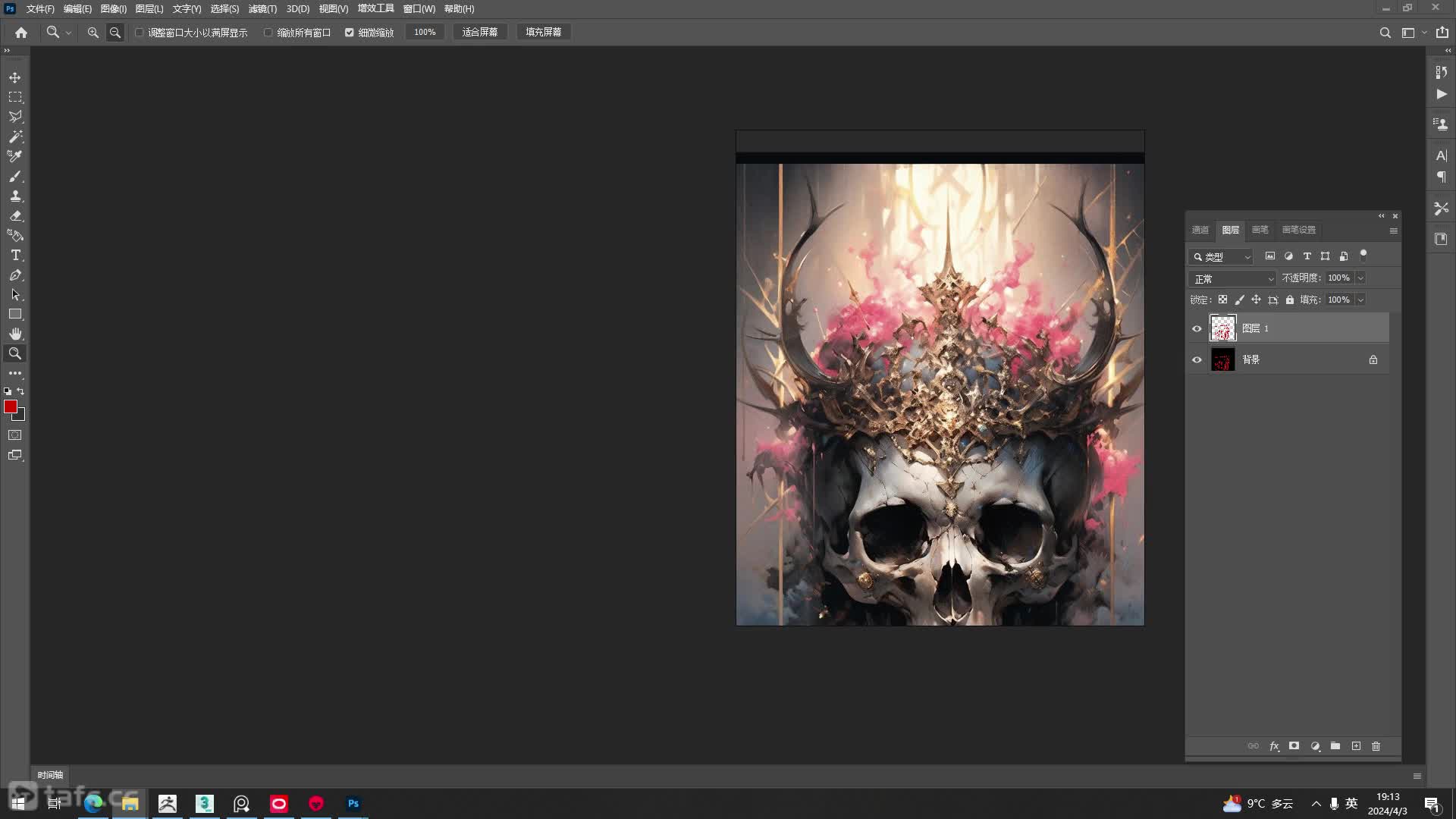This screenshot has height=819, width=1456.
Task: Open the fill slider dropdown arrow
Action: click(x=1360, y=300)
